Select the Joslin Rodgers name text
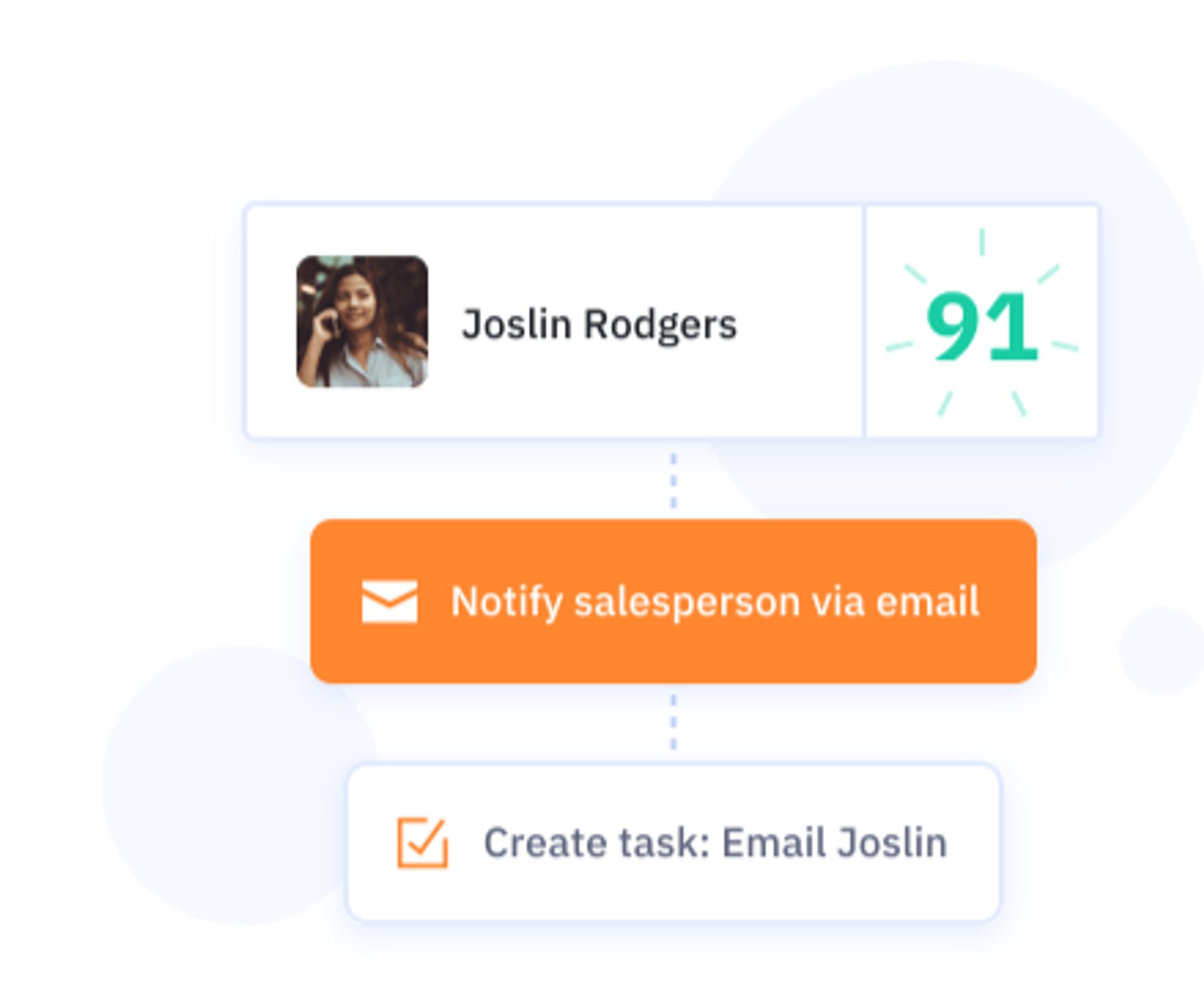The image size is (1204, 996). [x=599, y=324]
